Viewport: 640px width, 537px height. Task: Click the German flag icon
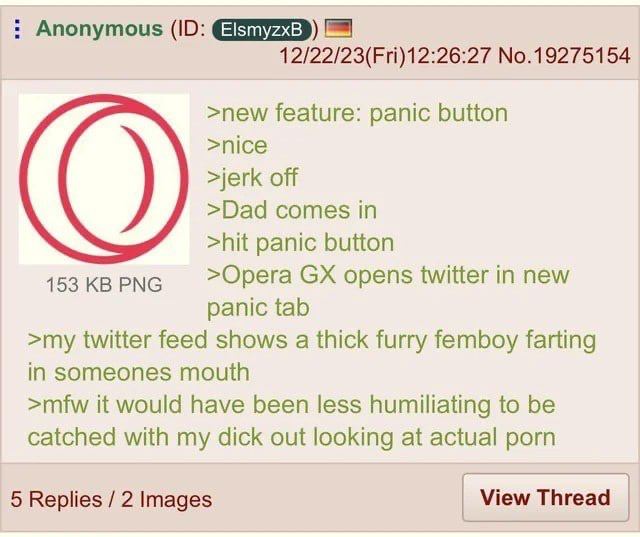pos(338,29)
